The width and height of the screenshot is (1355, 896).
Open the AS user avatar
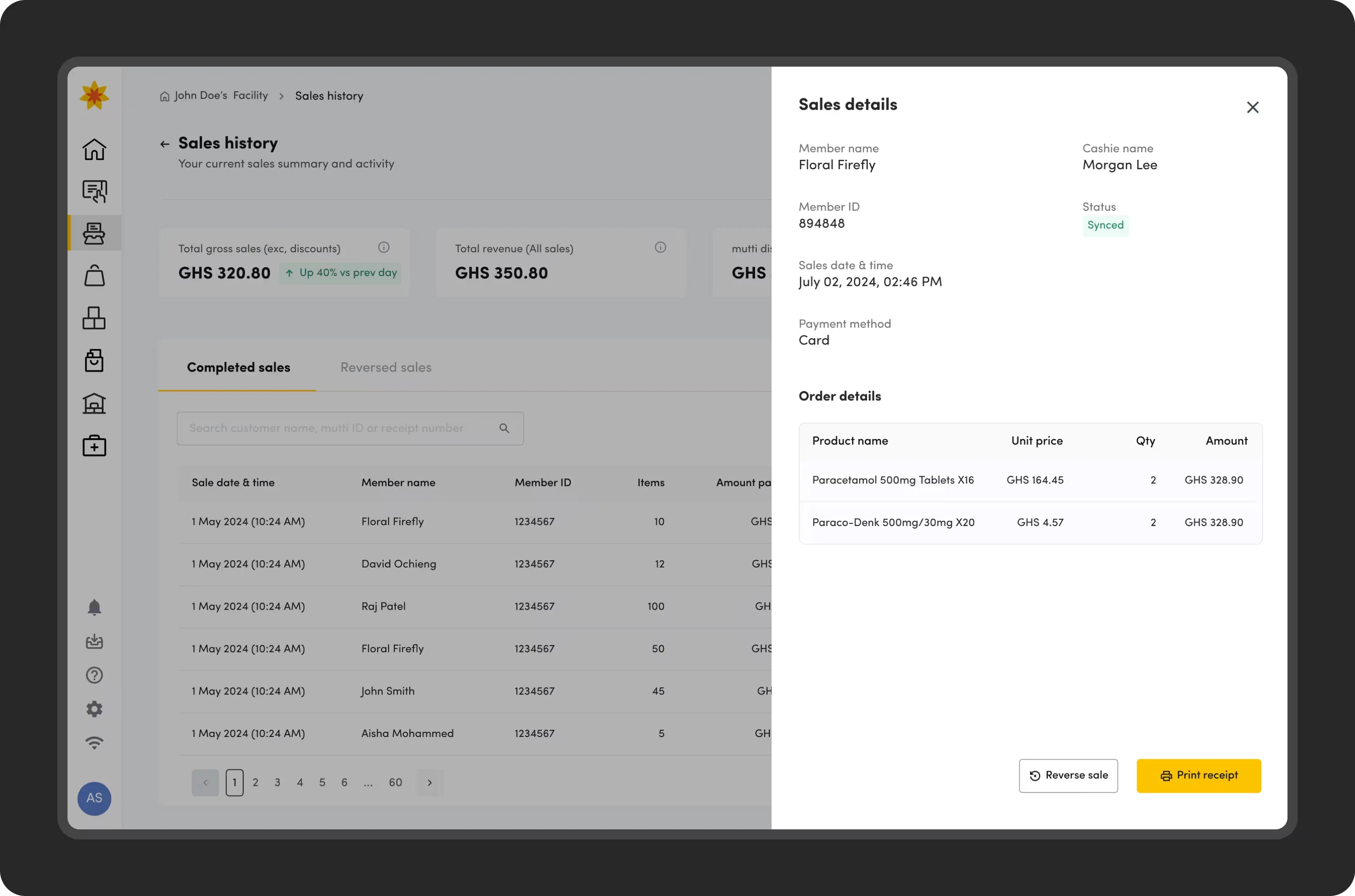[x=94, y=798]
